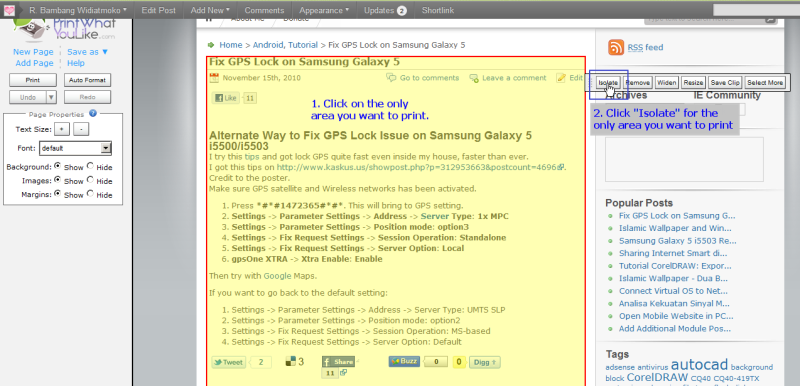This screenshot has width=800, height=386.
Task: Click the New Page link
Action: click(33, 52)
